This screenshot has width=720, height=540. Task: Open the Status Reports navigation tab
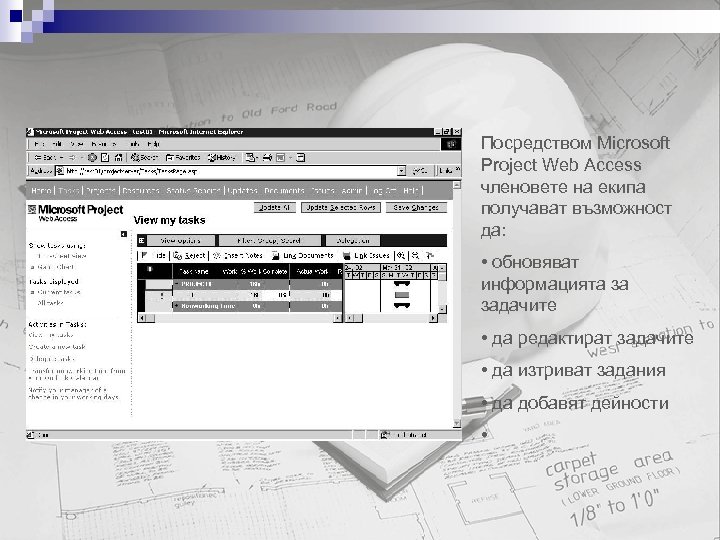pyautogui.click(x=193, y=191)
